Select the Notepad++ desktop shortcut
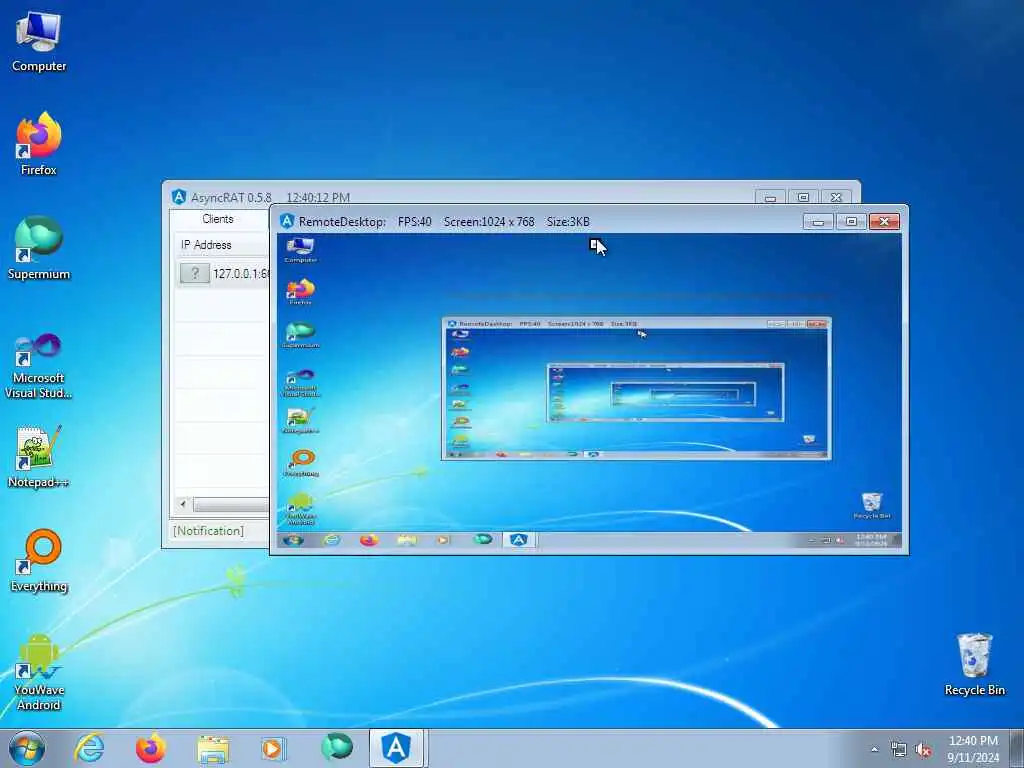The image size is (1024, 768). [39, 456]
